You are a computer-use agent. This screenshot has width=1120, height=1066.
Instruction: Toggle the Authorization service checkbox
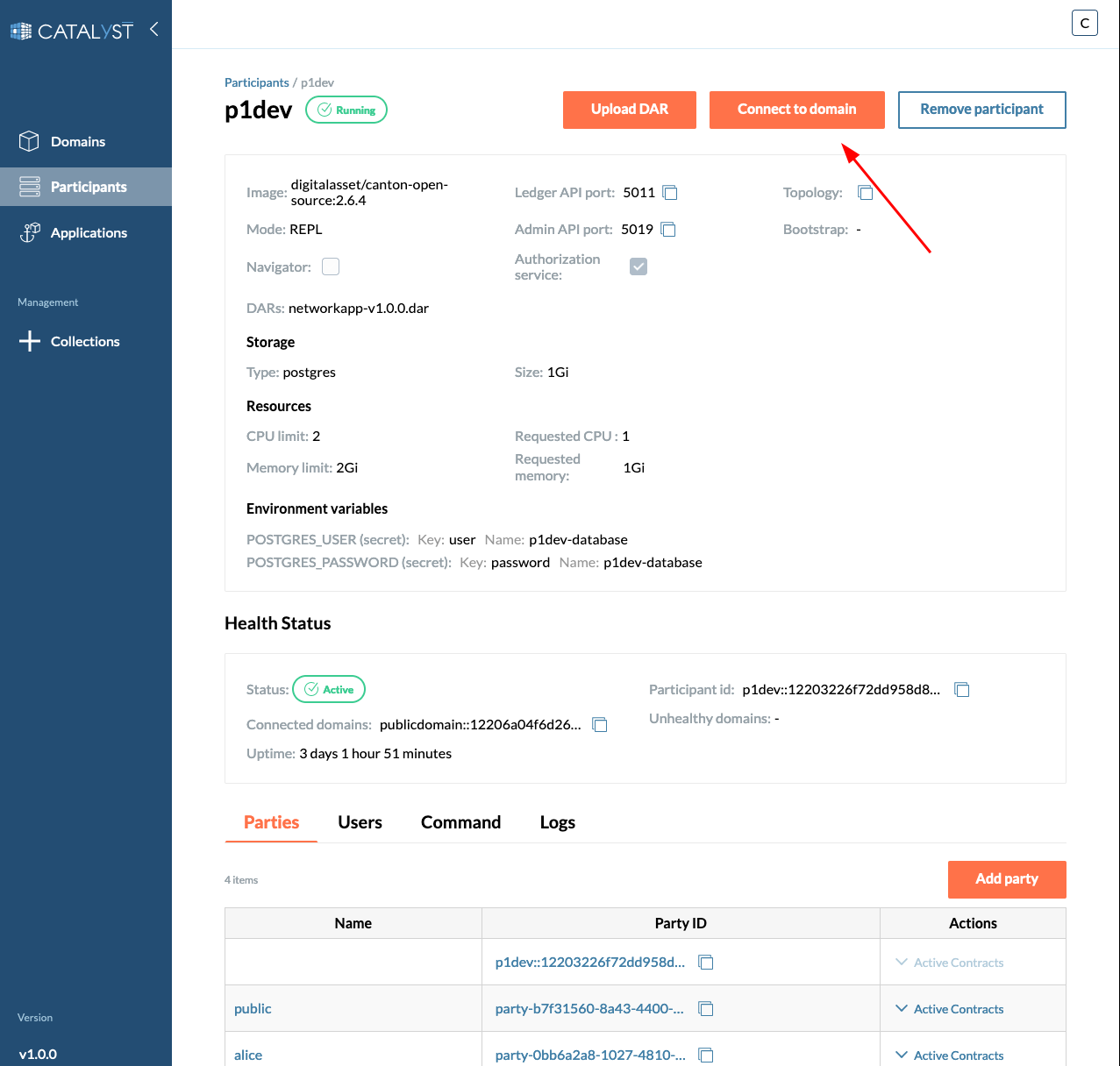click(x=638, y=266)
